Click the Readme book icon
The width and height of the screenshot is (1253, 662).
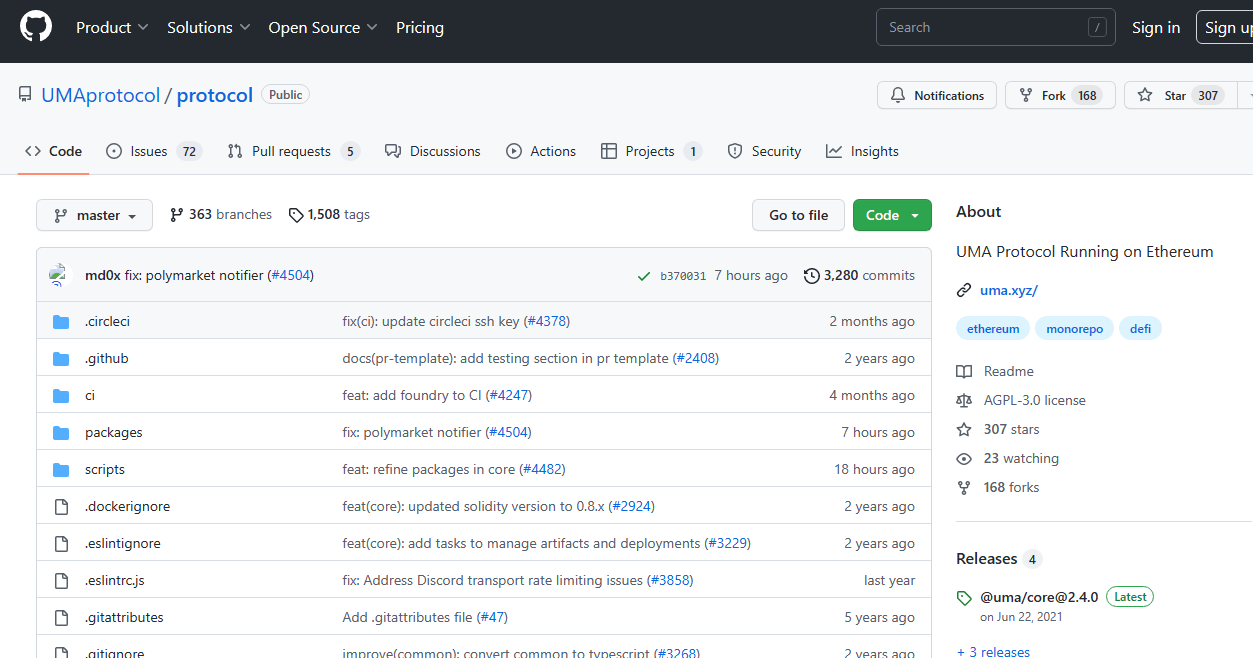click(x=964, y=372)
